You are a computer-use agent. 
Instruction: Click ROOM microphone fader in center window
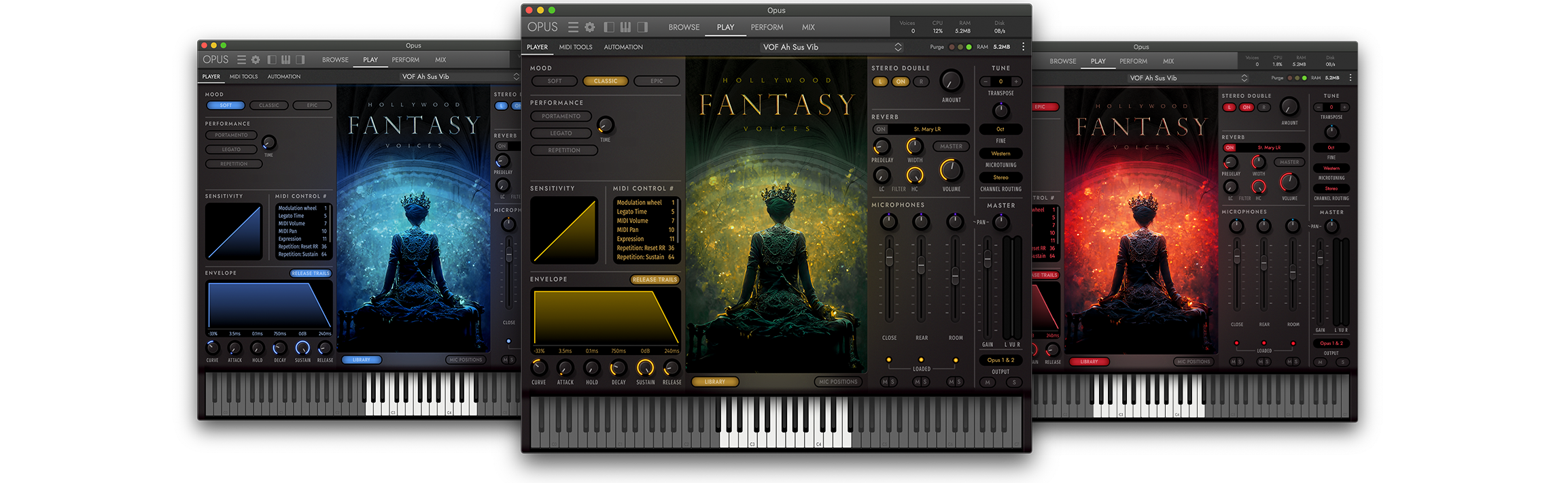(955, 276)
